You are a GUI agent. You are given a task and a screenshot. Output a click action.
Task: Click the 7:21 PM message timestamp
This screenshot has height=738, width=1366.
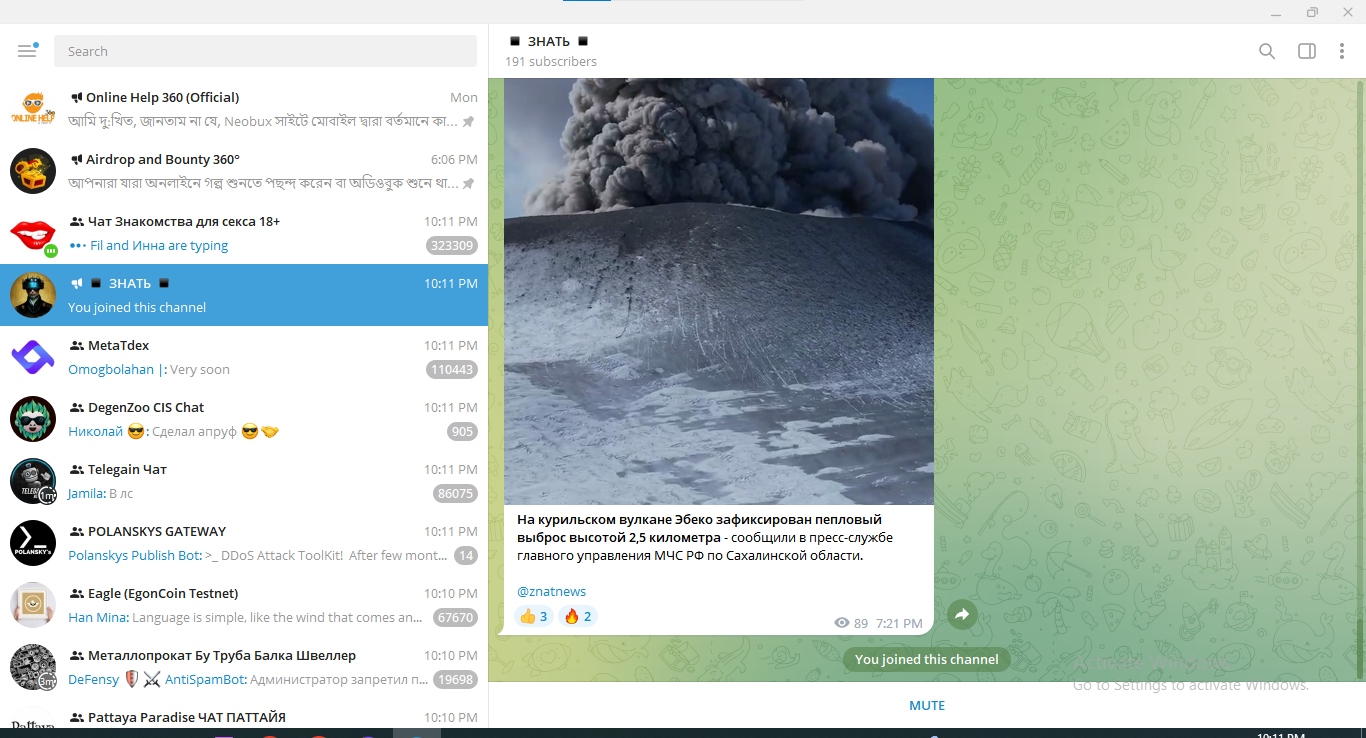pos(899,623)
